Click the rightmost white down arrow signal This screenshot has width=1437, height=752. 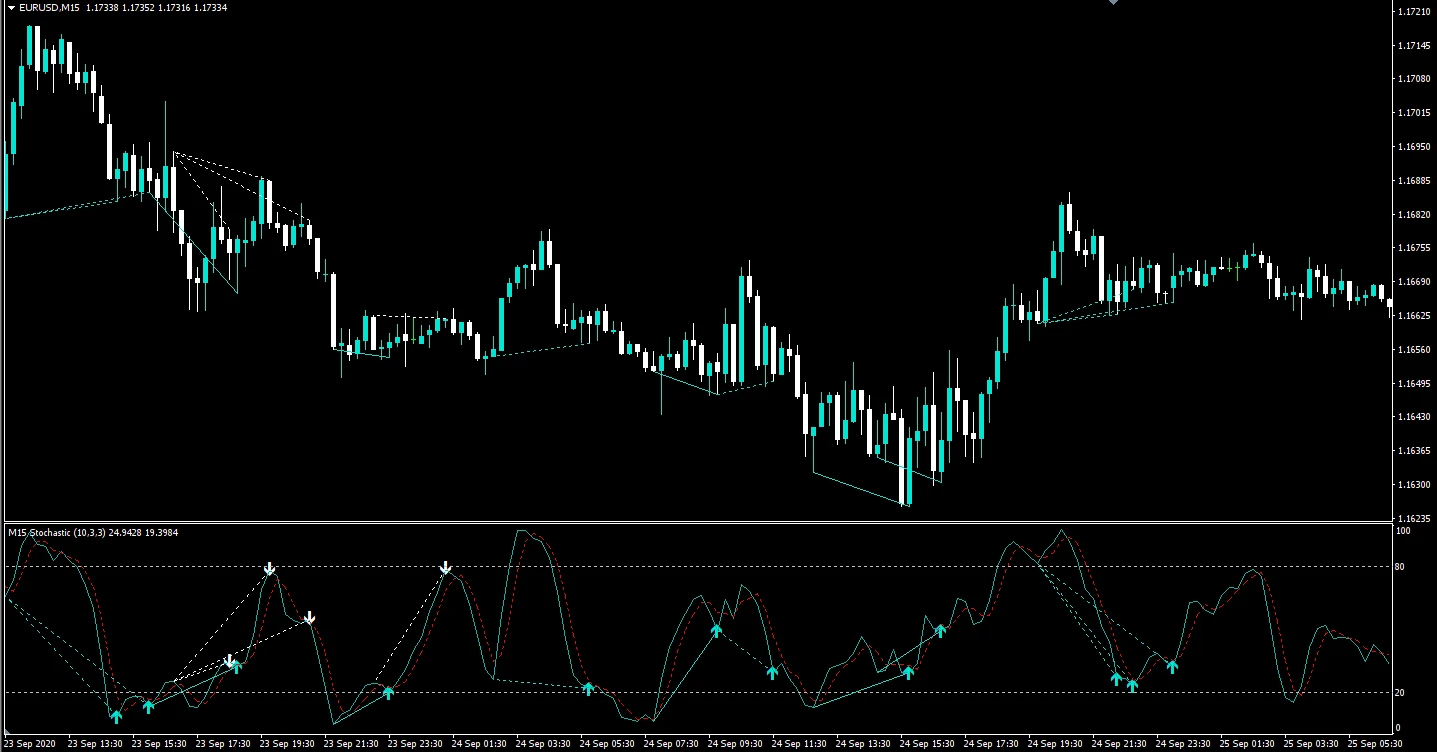(x=446, y=568)
